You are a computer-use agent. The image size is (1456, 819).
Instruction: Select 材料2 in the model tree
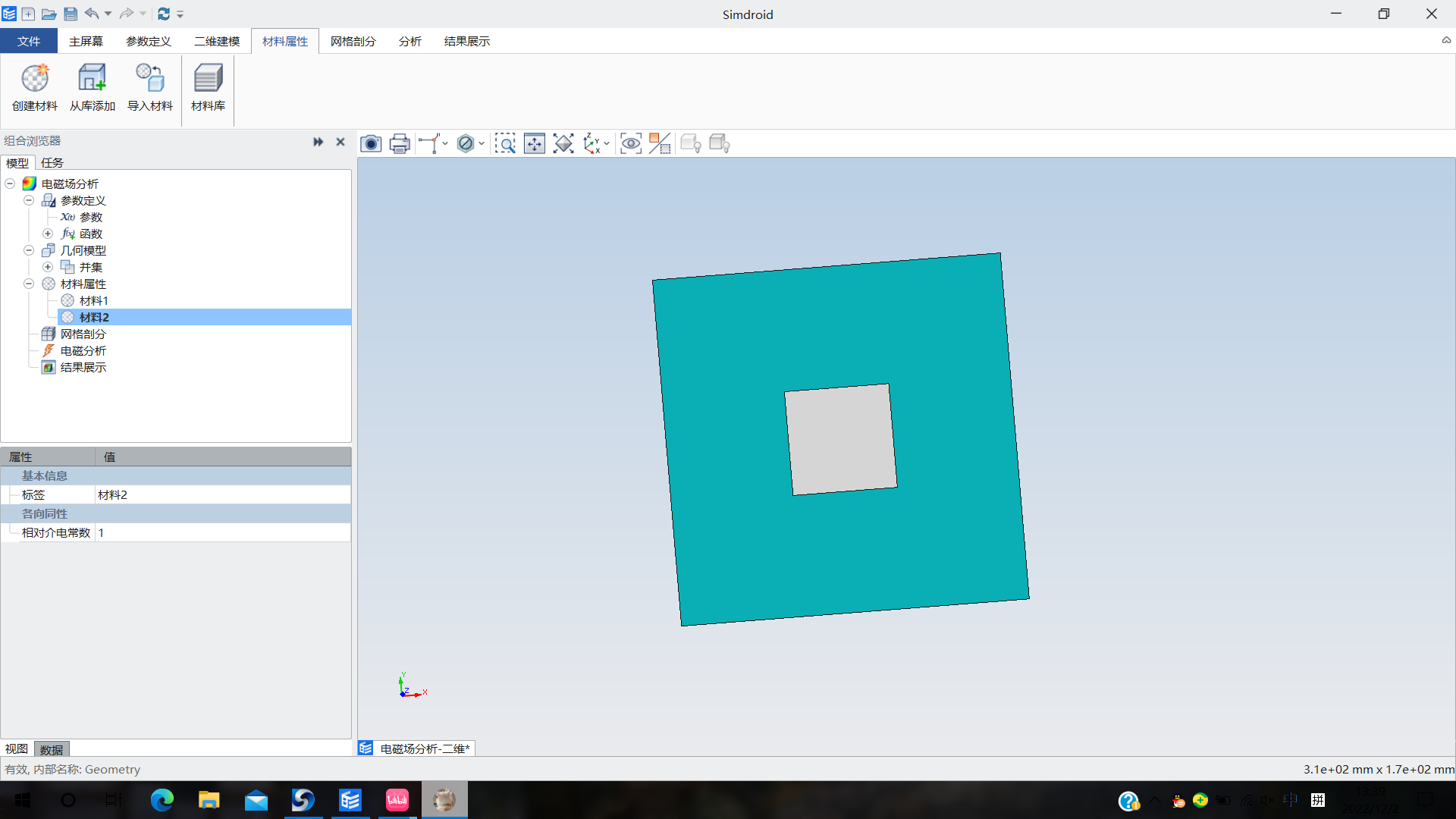point(94,317)
